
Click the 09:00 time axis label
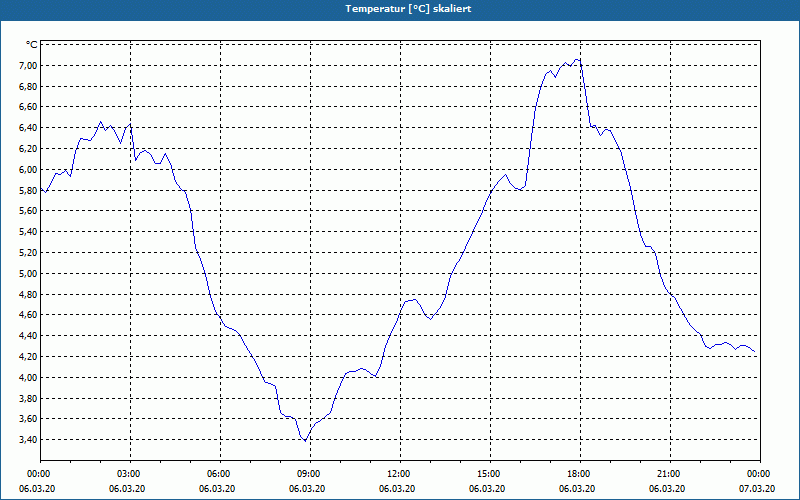308,474
